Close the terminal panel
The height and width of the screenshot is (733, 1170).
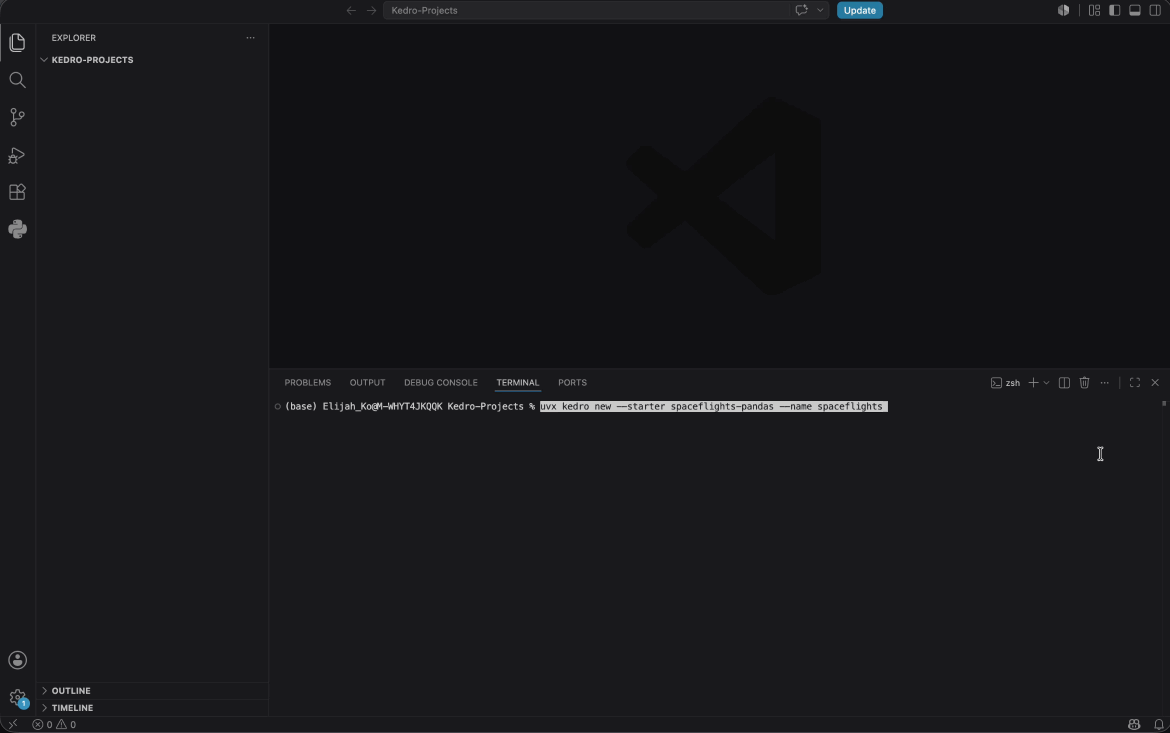[x=1155, y=383]
